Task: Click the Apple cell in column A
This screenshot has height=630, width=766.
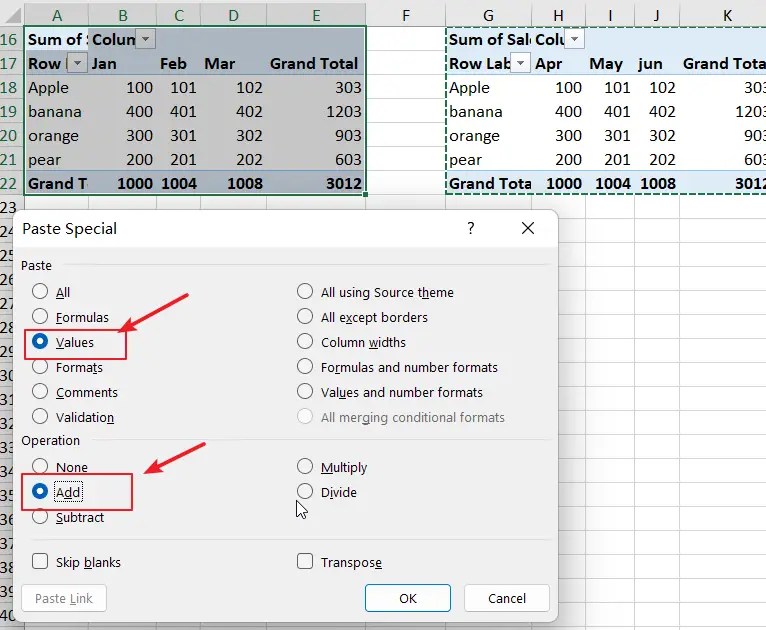Action: coord(56,87)
